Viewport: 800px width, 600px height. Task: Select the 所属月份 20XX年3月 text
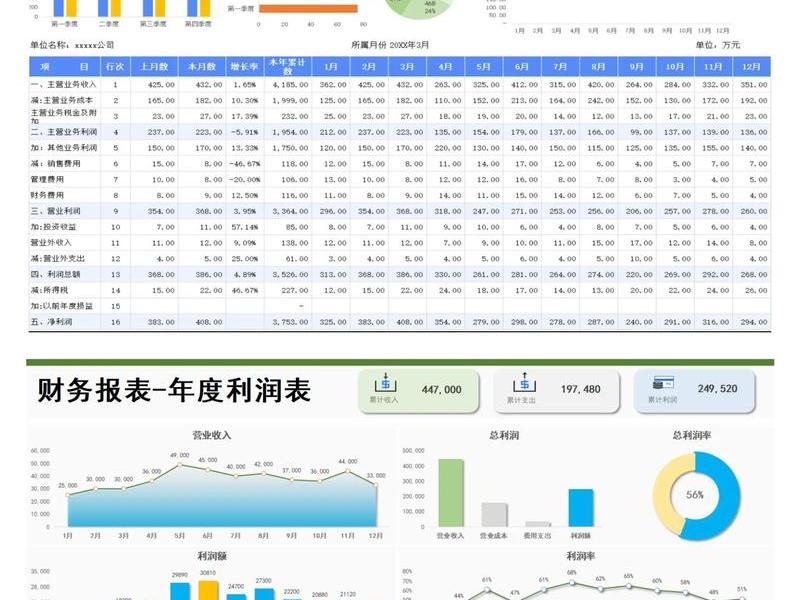390,45
